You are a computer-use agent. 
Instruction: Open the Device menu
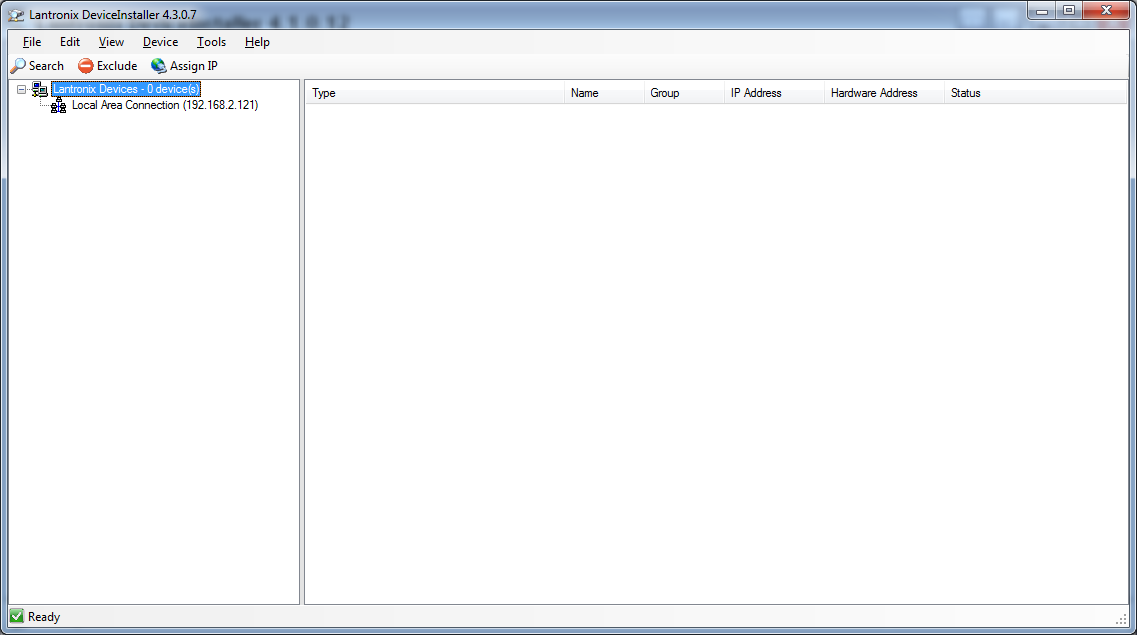click(x=160, y=42)
